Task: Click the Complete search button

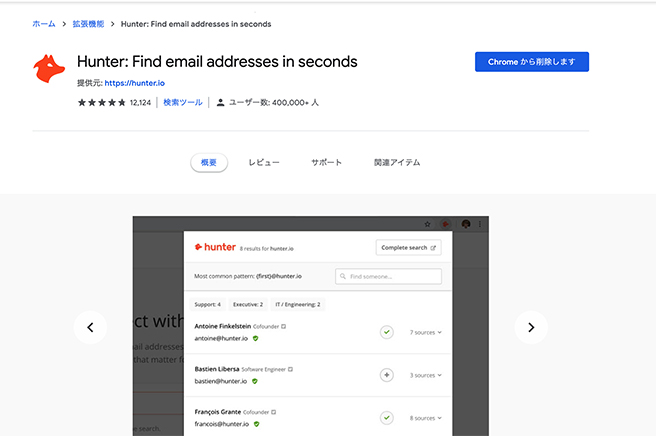Action: coord(408,248)
